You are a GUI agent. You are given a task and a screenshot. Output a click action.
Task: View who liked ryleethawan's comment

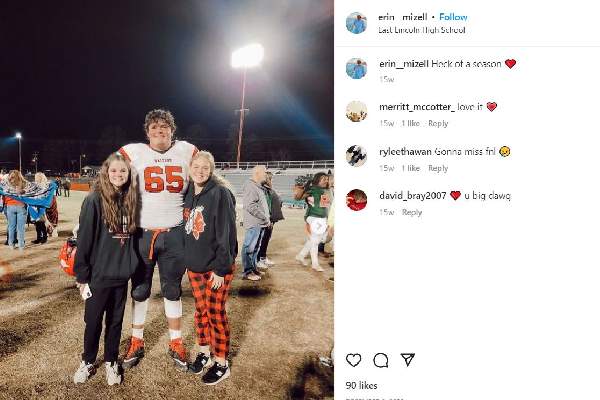[411, 168]
